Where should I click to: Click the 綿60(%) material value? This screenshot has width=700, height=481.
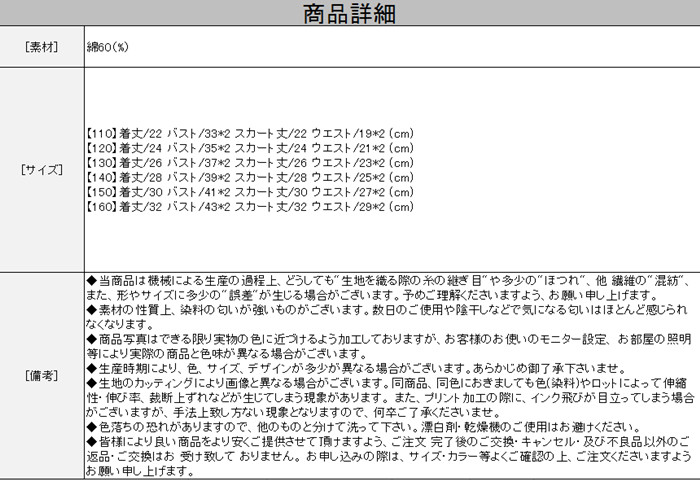(109, 47)
